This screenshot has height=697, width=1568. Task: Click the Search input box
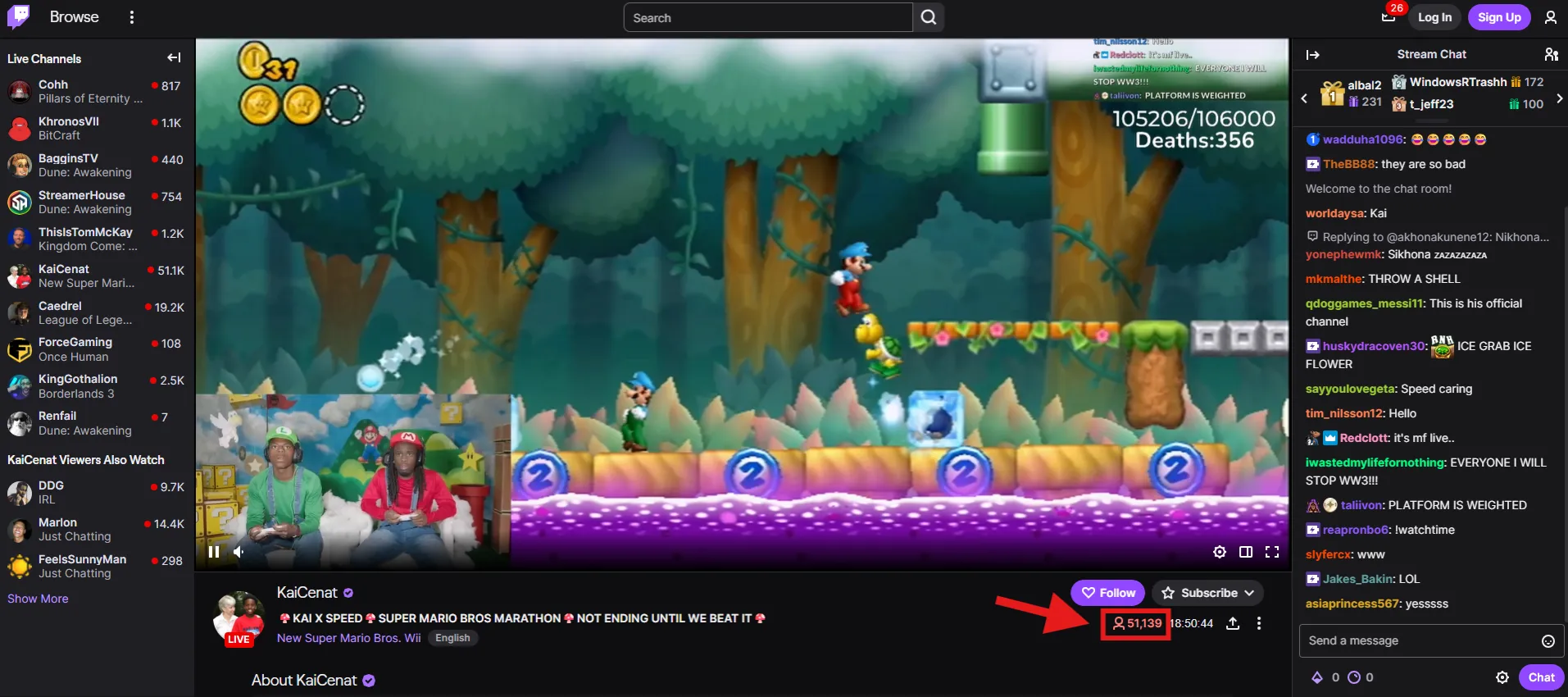click(768, 17)
